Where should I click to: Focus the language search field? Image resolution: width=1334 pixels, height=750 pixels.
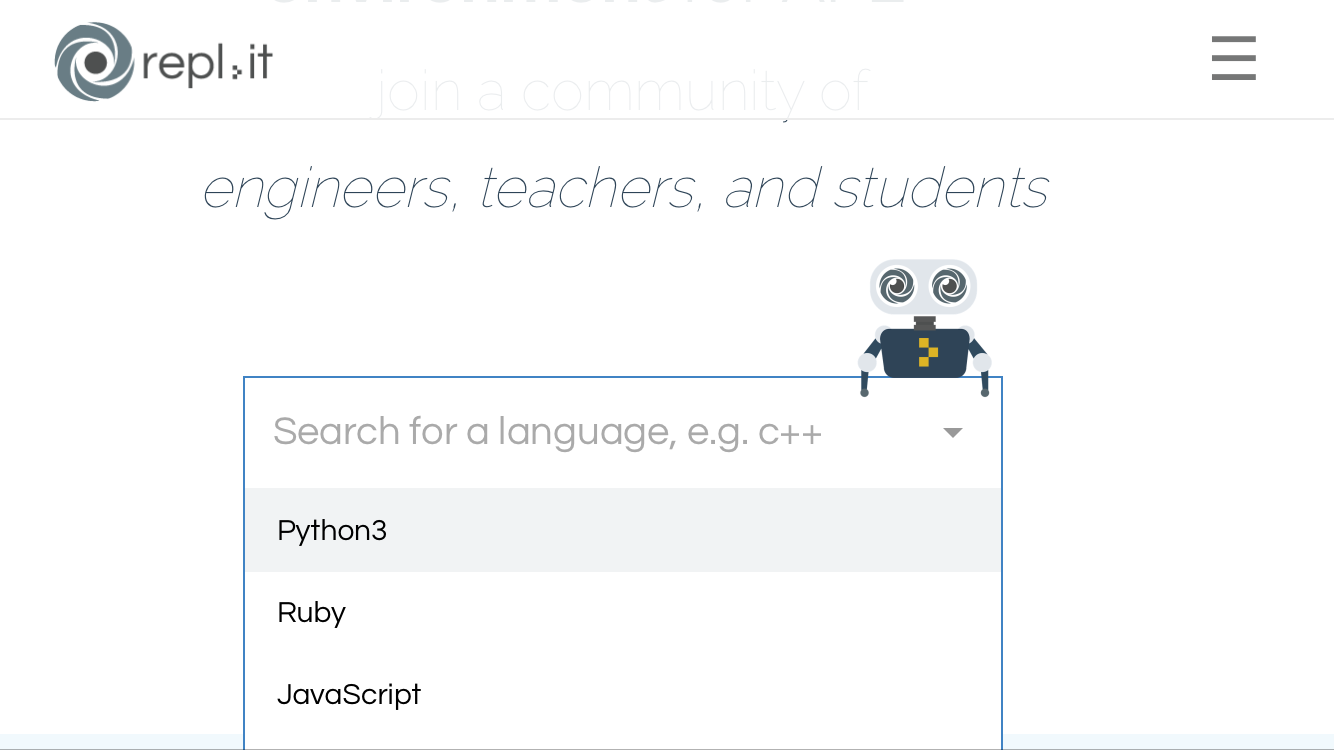[x=548, y=432]
